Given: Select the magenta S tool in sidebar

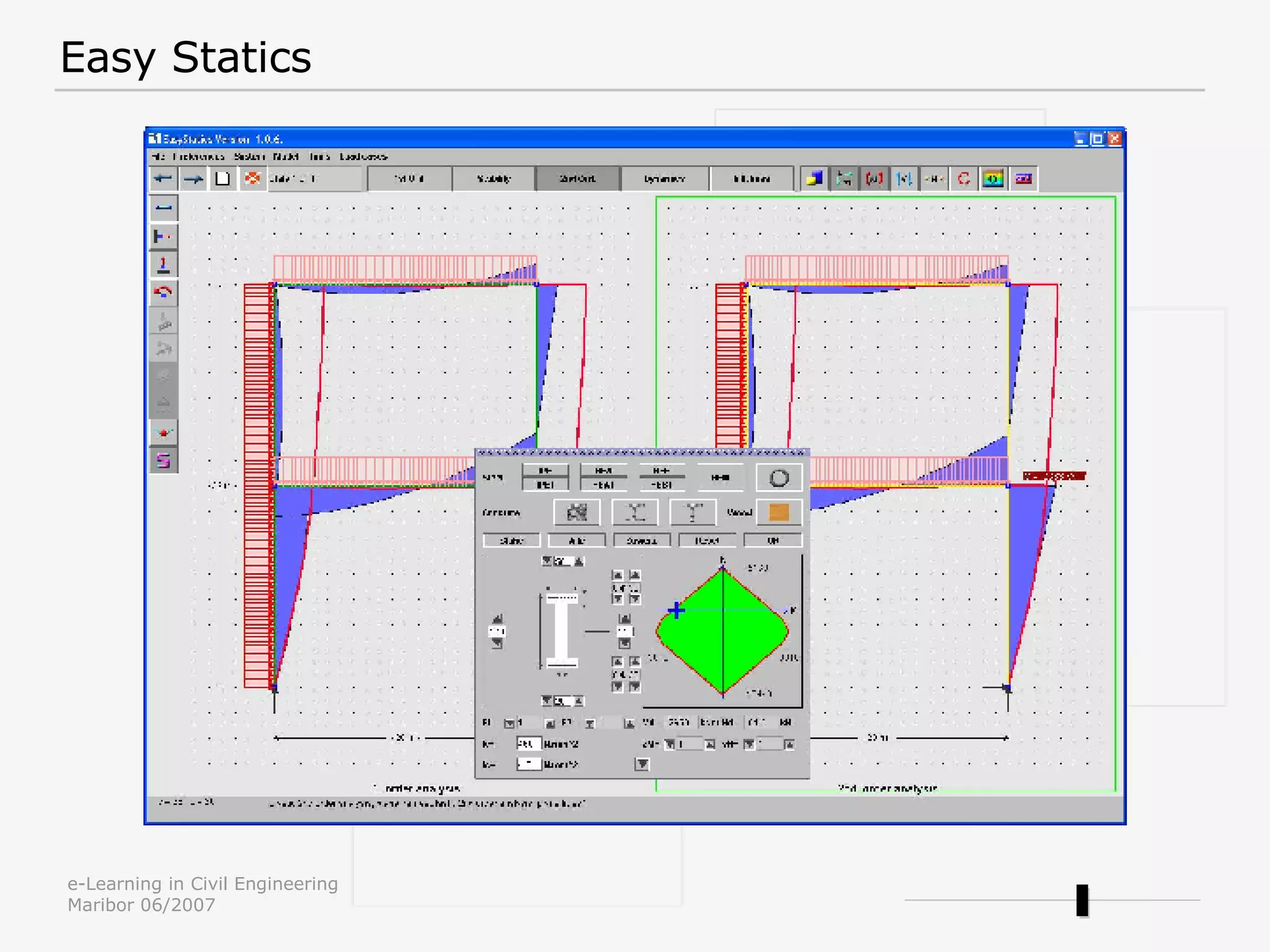Looking at the screenshot, I should click(164, 461).
